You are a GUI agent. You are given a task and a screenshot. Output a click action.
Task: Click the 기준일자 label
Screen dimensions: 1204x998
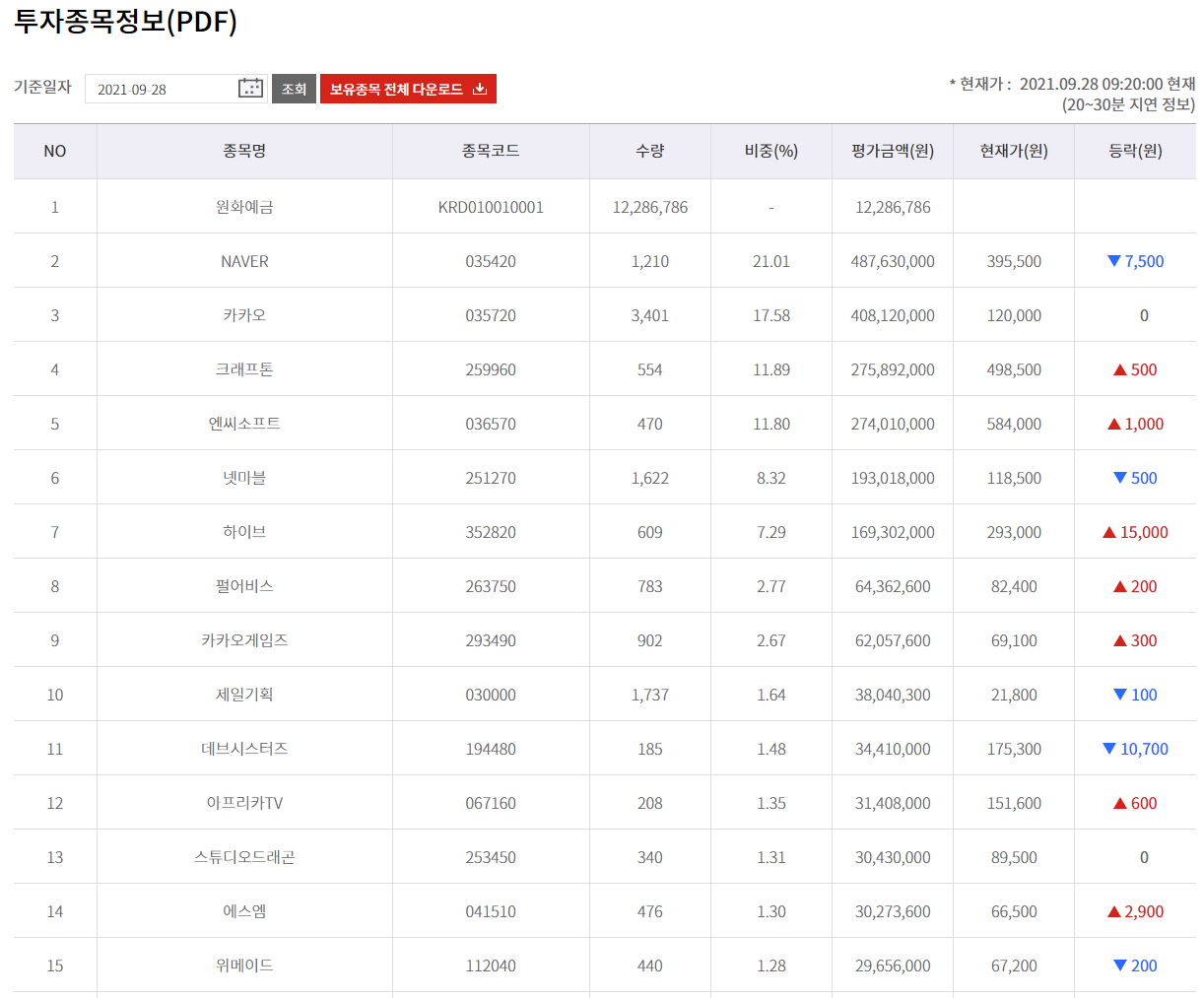42,87
